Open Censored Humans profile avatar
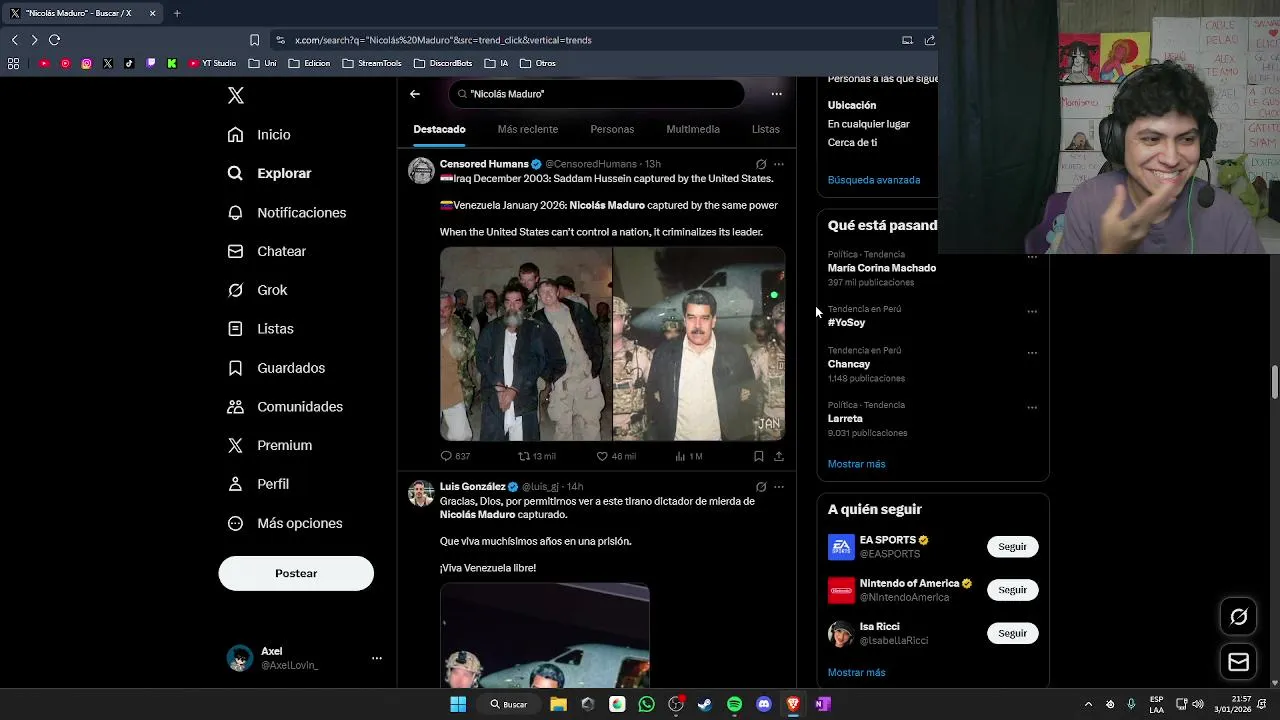The image size is (1280, 720). [421, 170]
